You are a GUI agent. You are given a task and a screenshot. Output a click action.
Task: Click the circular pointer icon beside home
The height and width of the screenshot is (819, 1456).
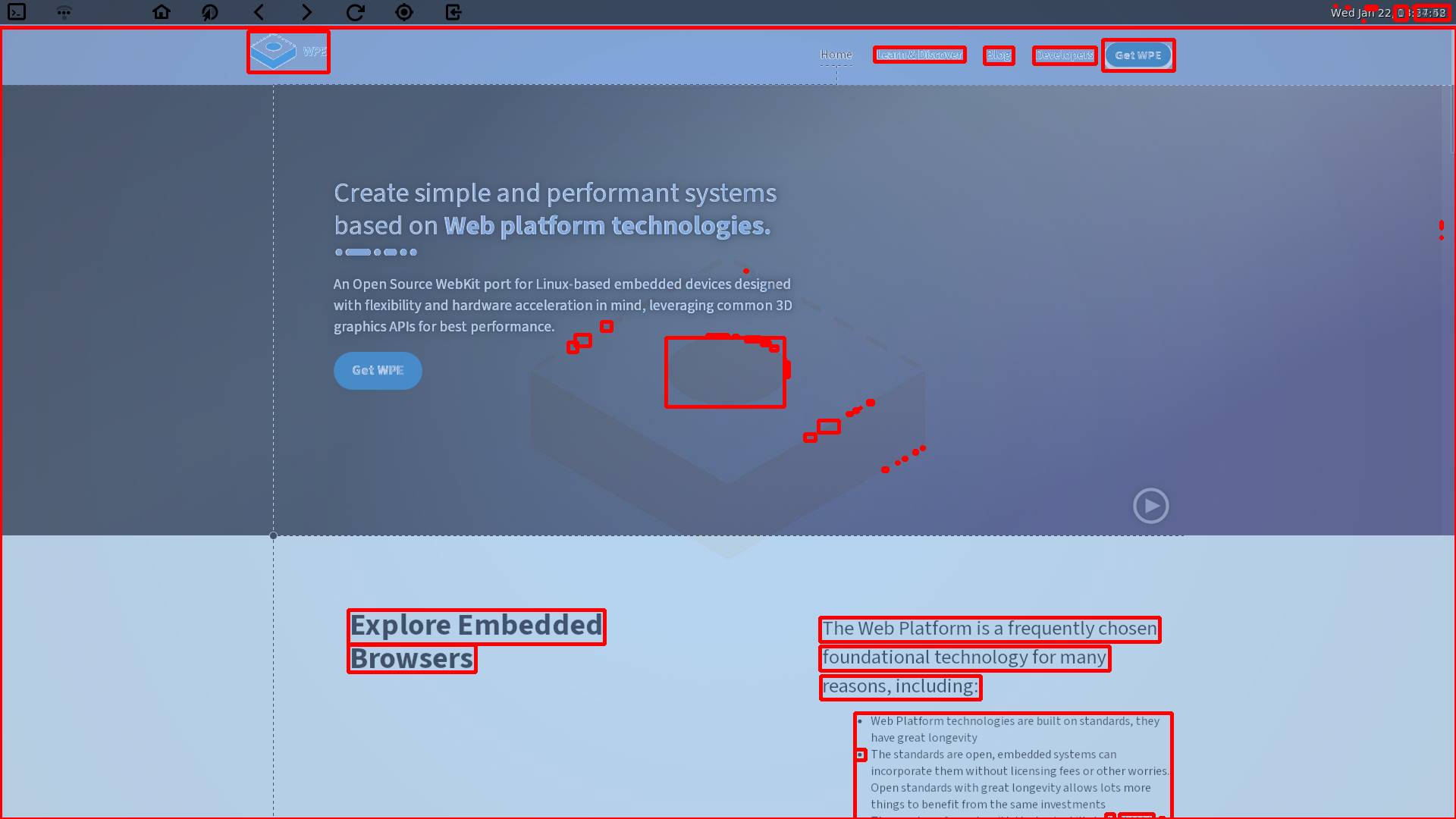point(210,12)
